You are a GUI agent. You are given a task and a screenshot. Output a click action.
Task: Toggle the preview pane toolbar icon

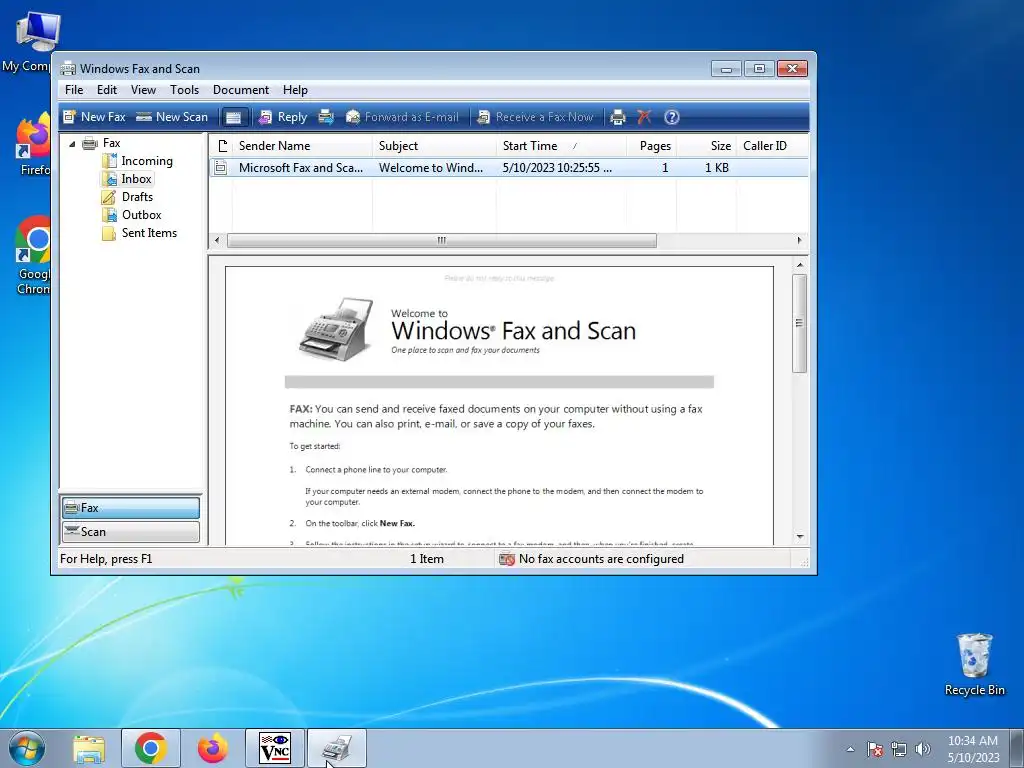click(x=234, y=118)
